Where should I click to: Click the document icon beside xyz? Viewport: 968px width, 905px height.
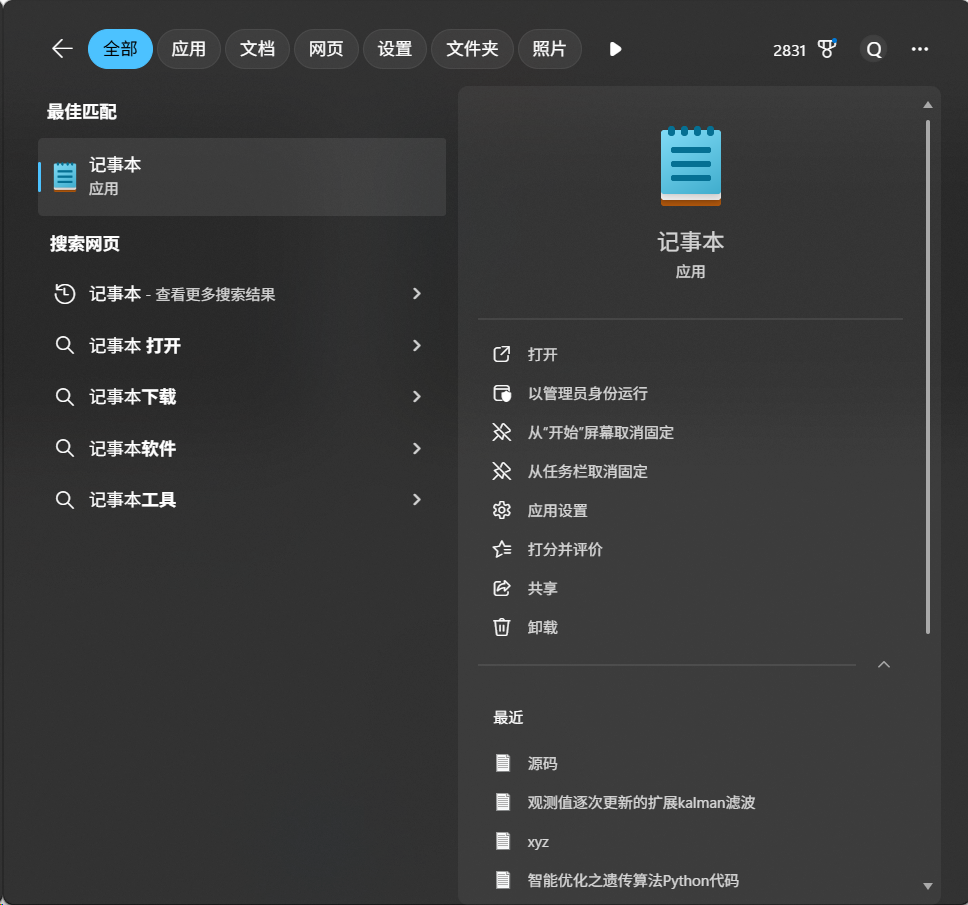coord(503,841)
